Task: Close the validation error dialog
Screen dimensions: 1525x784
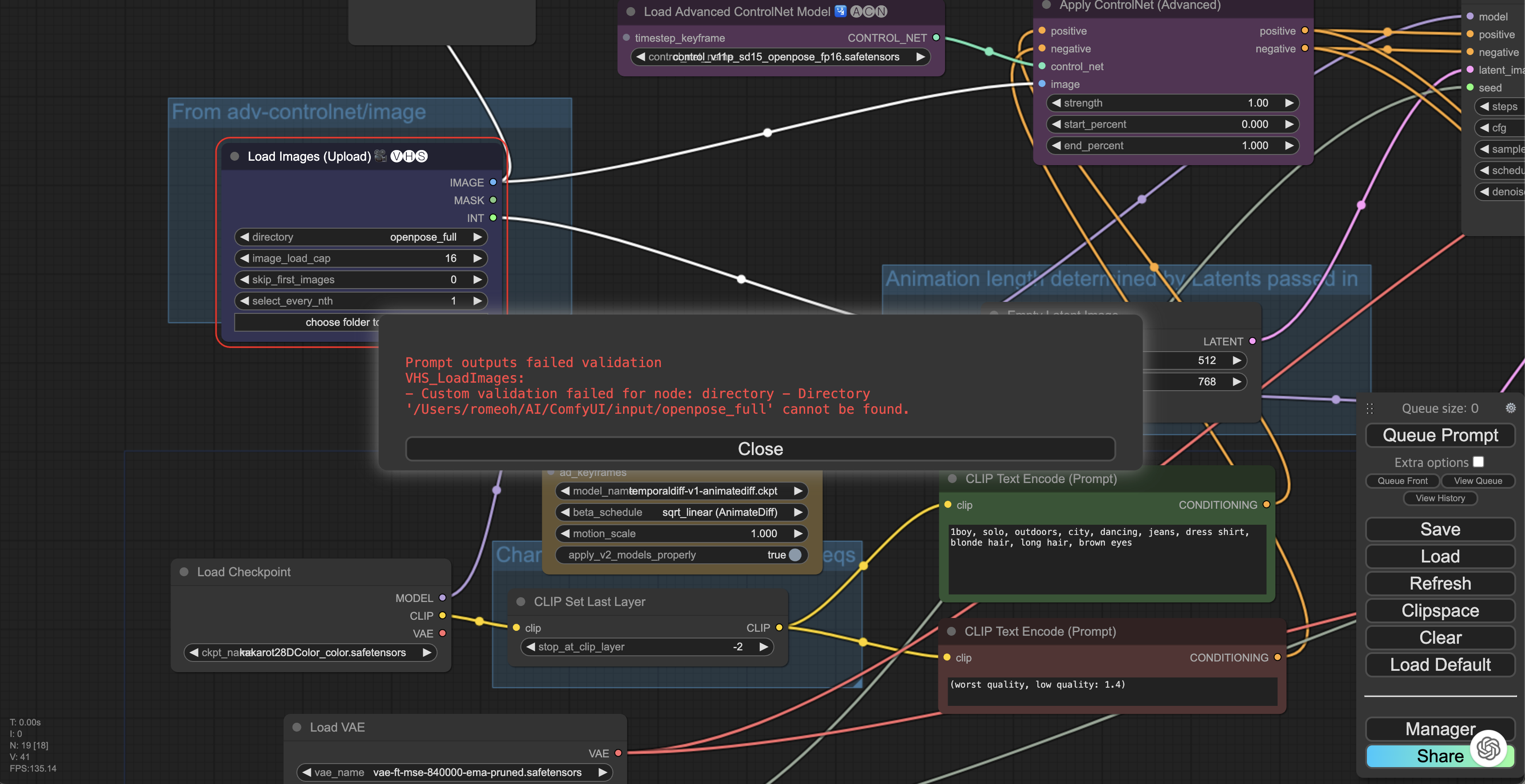Action: 760,448
